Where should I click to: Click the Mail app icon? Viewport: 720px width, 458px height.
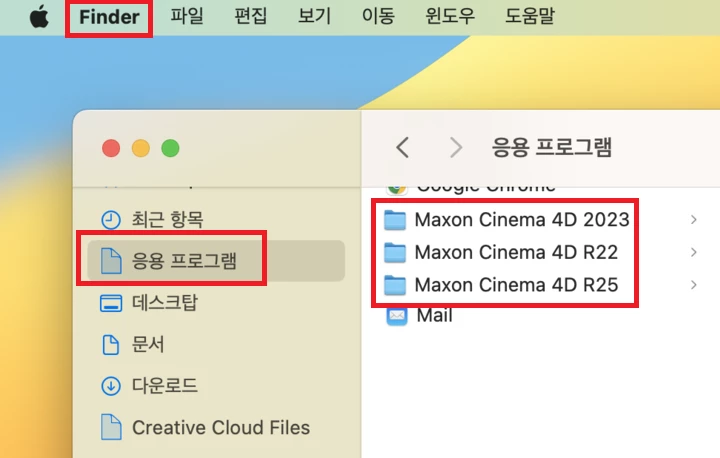(x=397, y=316)
